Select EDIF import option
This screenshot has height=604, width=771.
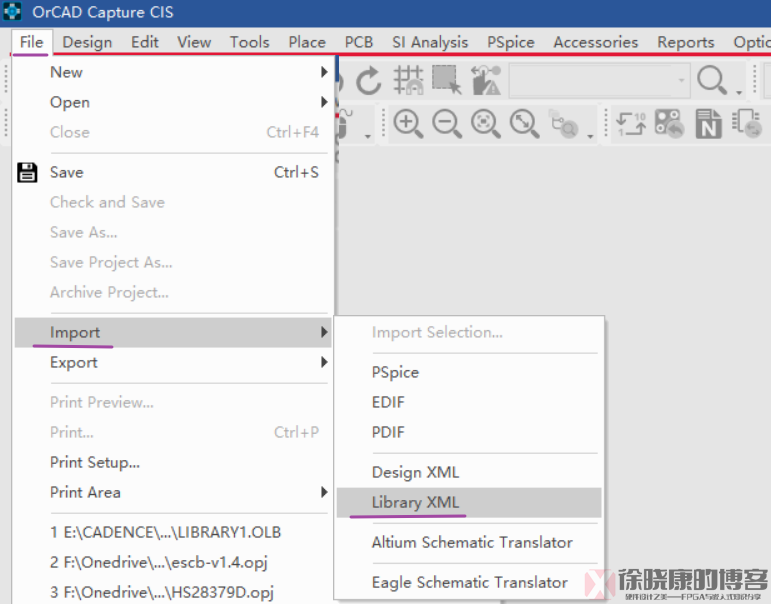pyautogui.click(x=469, y=402)
